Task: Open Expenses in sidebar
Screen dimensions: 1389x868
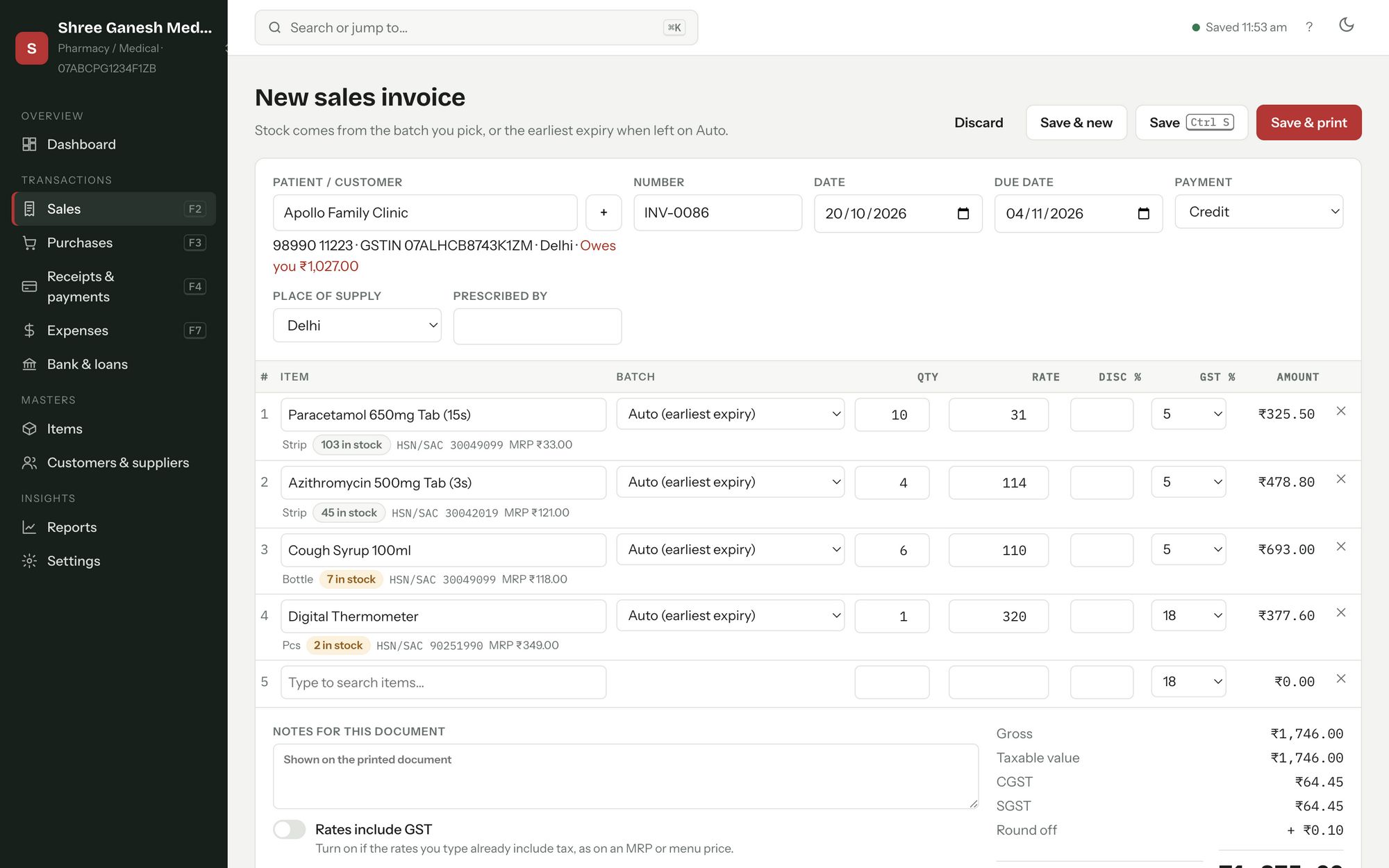Action: coord(114,331)
